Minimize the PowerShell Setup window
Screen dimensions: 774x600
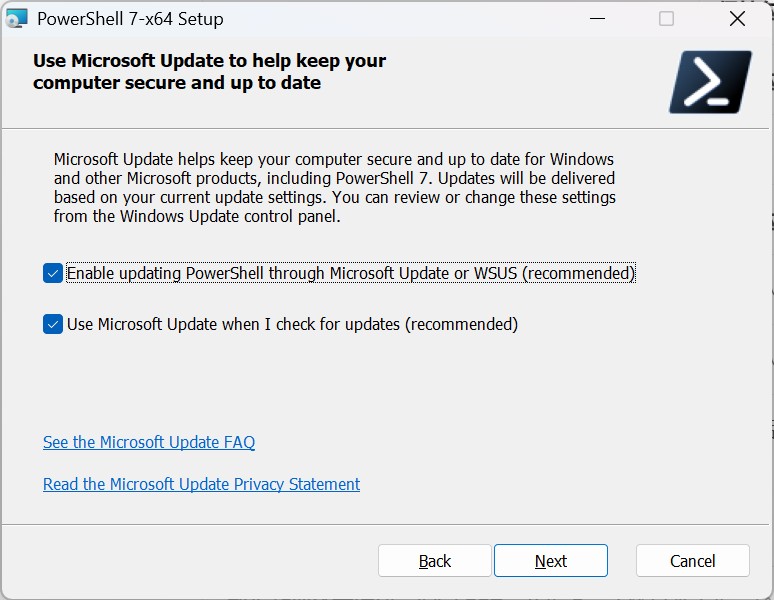click(x=597, y=19)
